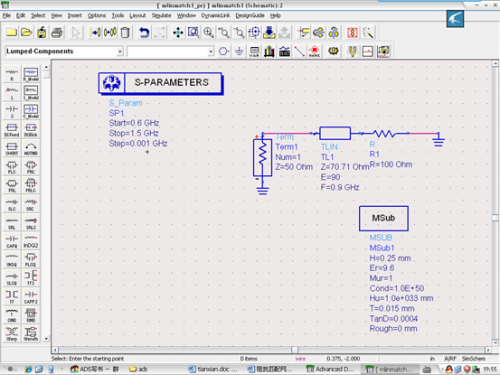This screenshot has width=500, height=375.
Task: Place the INDQ inductor with Q
Action: (12, 260)
